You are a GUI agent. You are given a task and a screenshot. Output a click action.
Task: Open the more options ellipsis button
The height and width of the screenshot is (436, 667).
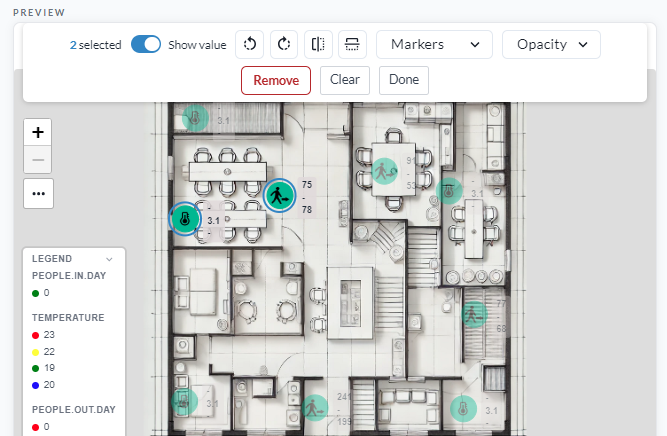point(38,194)
